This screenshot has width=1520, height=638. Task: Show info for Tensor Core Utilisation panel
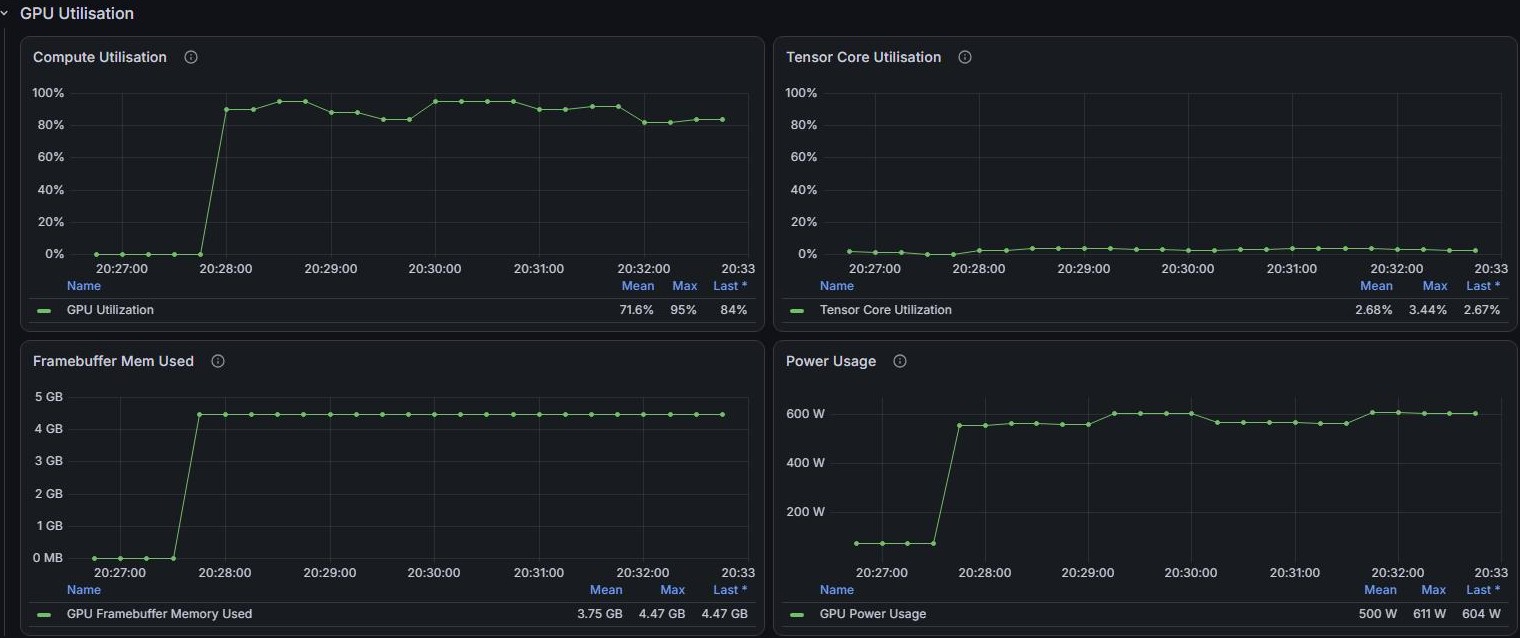coord(965,57)
